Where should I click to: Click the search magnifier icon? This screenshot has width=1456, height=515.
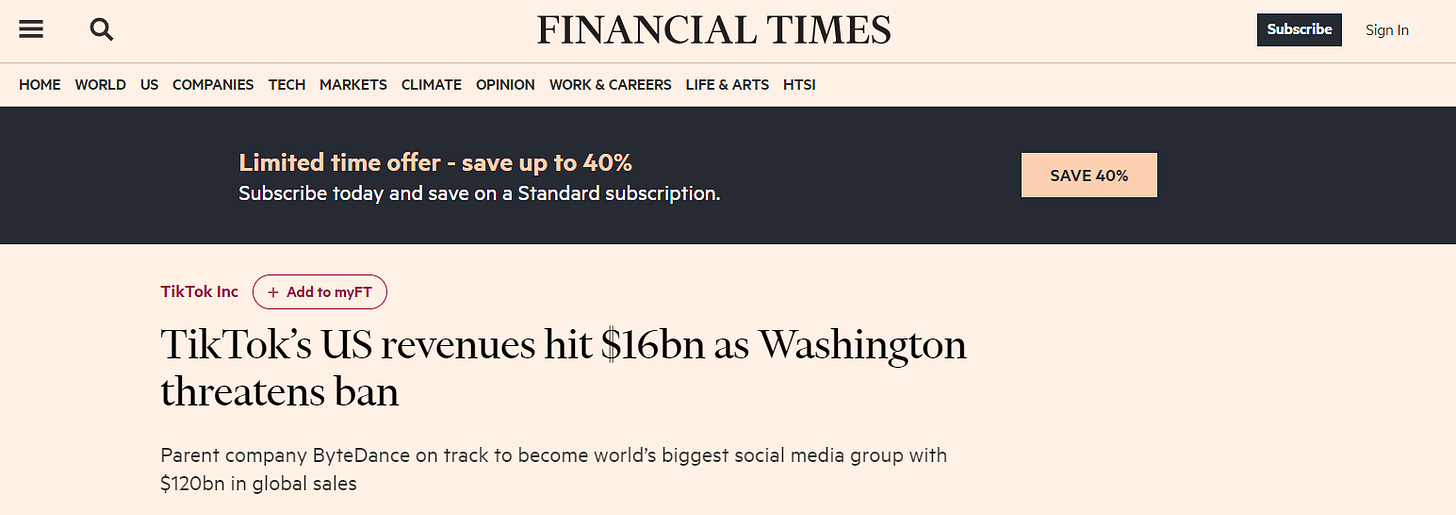[x=101, y=29]
